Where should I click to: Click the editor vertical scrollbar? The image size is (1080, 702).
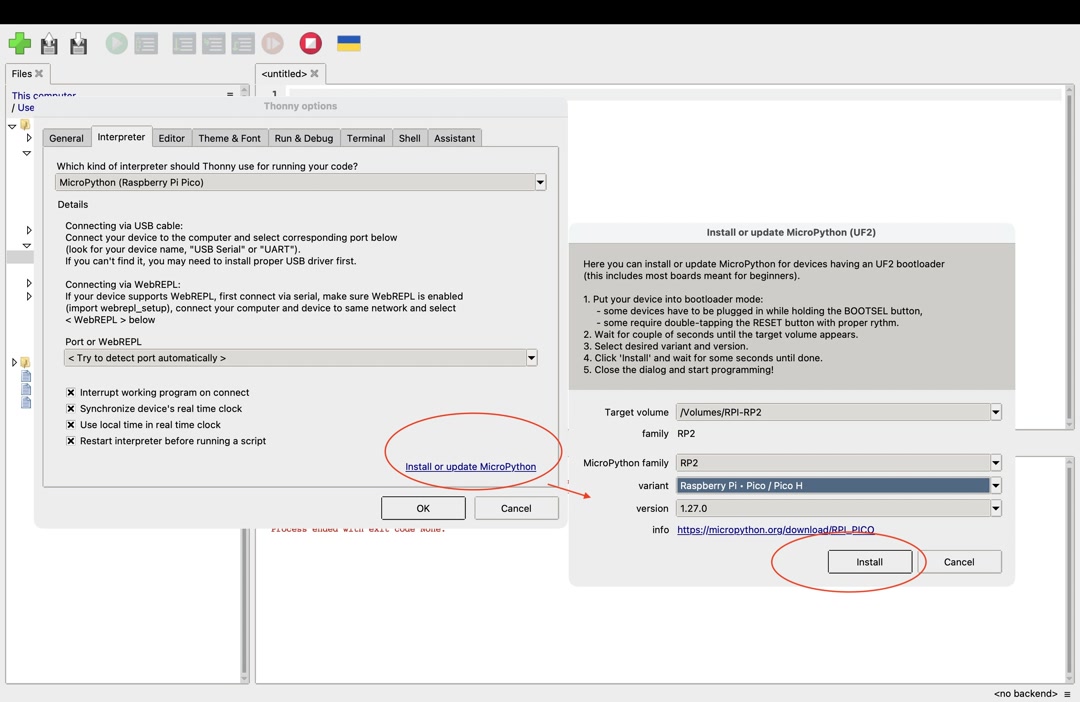tap(1070, 256)
